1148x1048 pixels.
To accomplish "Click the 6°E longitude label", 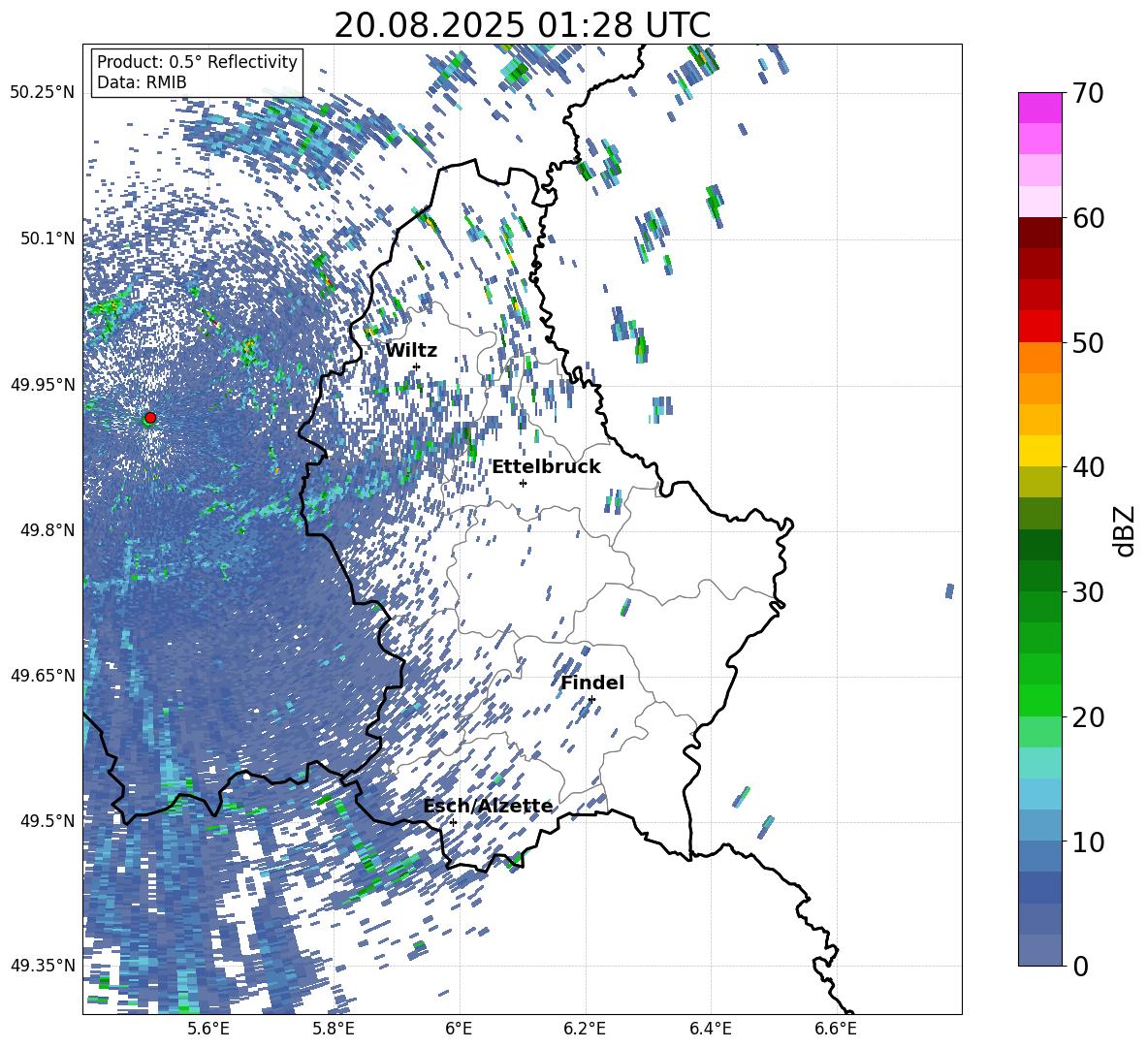I will click(x=459, y=1030).
